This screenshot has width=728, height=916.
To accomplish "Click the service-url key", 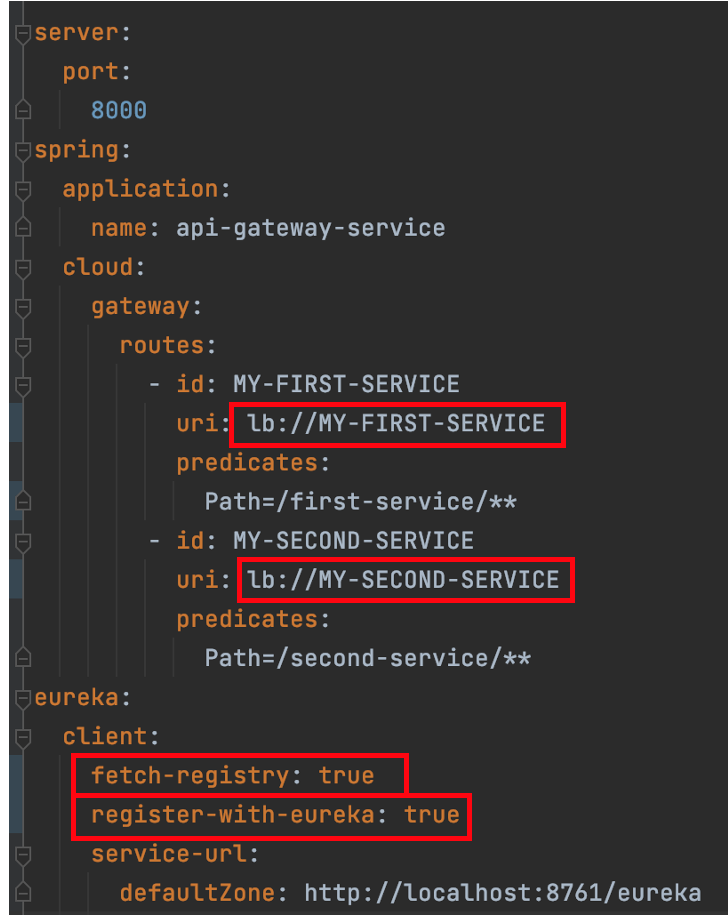I will 168,854.
